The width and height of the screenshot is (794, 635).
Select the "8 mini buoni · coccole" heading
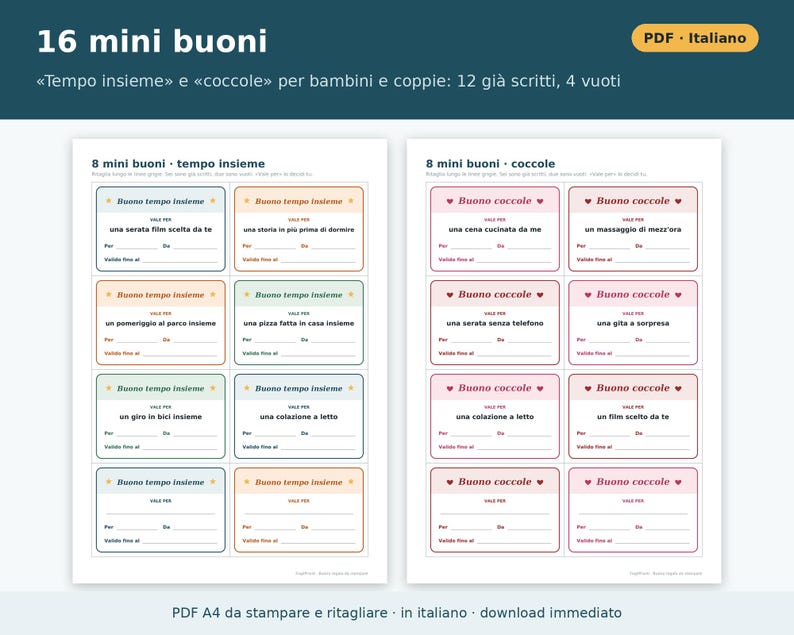[490, 164]
